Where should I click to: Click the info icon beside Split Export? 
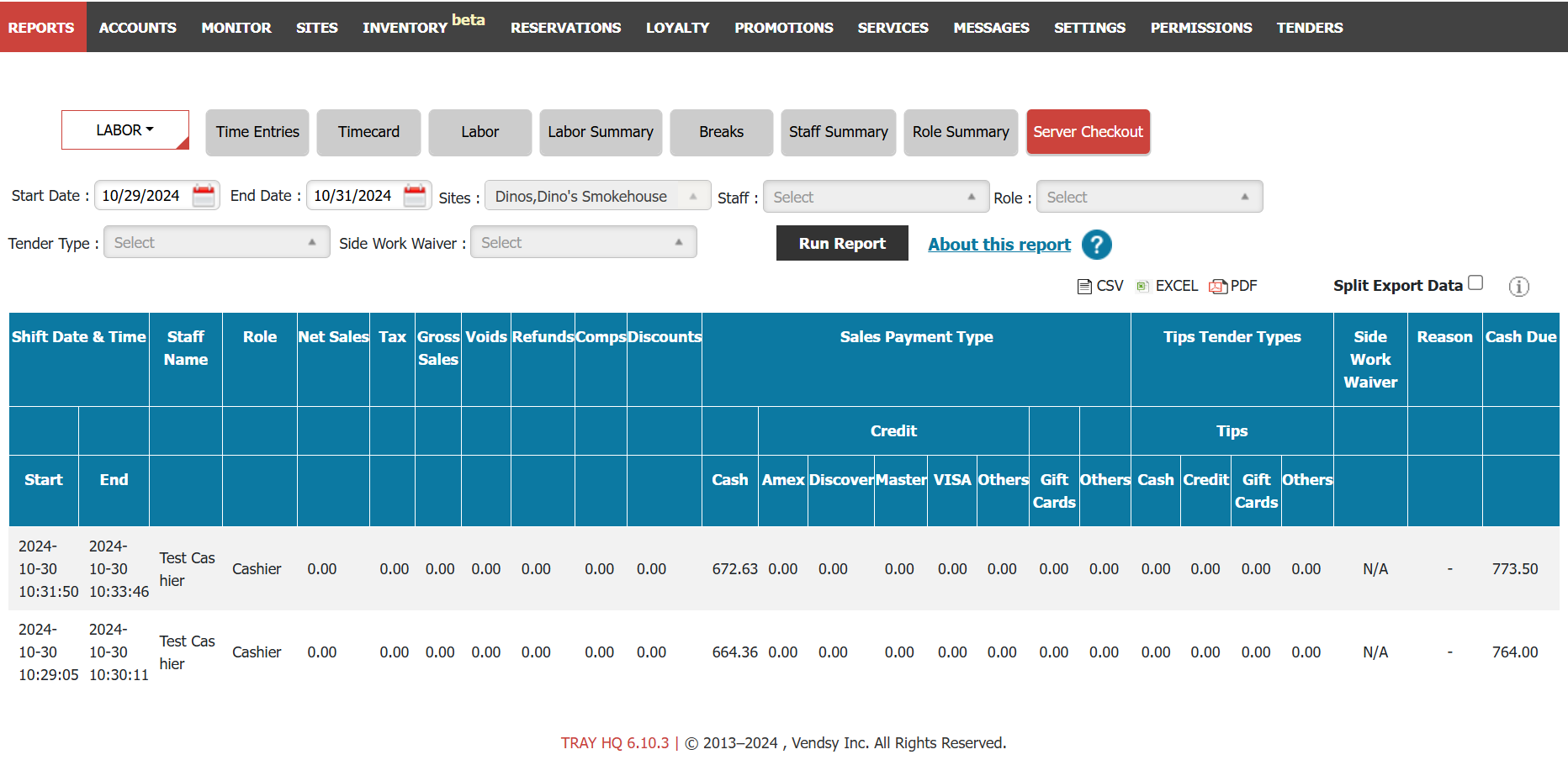point(1518,287)
